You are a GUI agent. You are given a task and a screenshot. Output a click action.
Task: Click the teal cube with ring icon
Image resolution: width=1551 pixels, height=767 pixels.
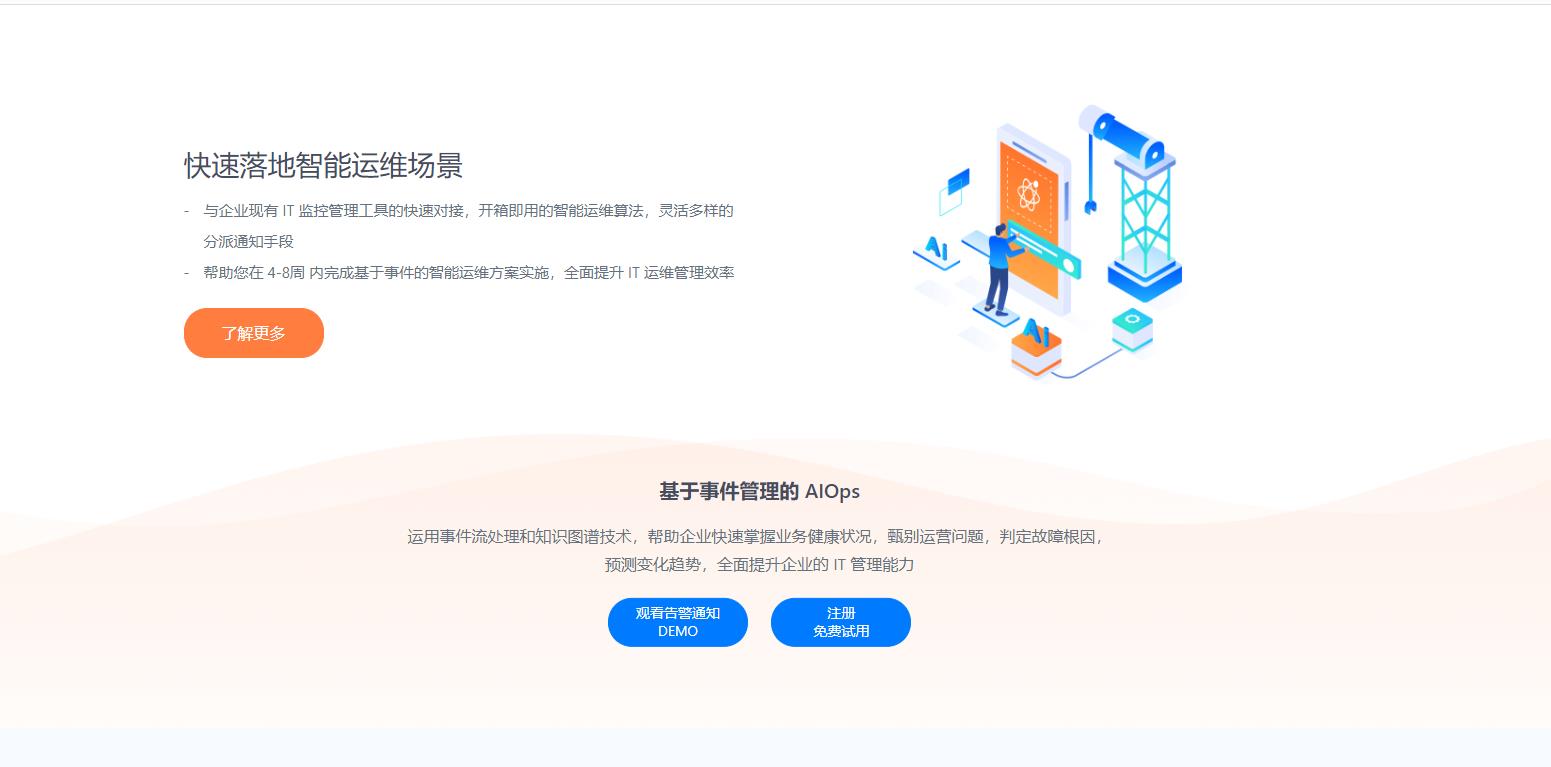pyautogui.click(x=1132, y=330)
